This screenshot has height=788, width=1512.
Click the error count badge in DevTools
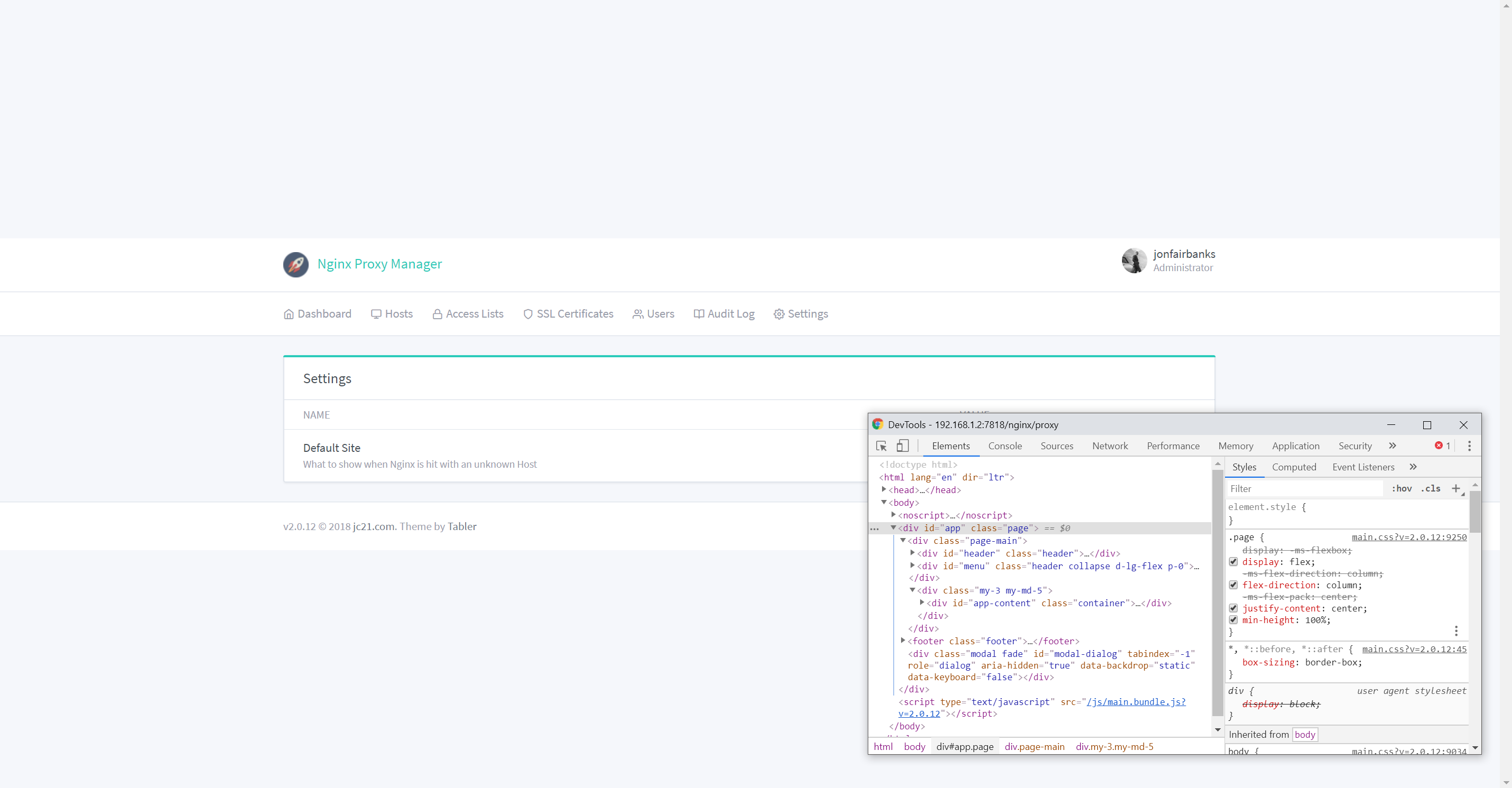coord(1442,446)
